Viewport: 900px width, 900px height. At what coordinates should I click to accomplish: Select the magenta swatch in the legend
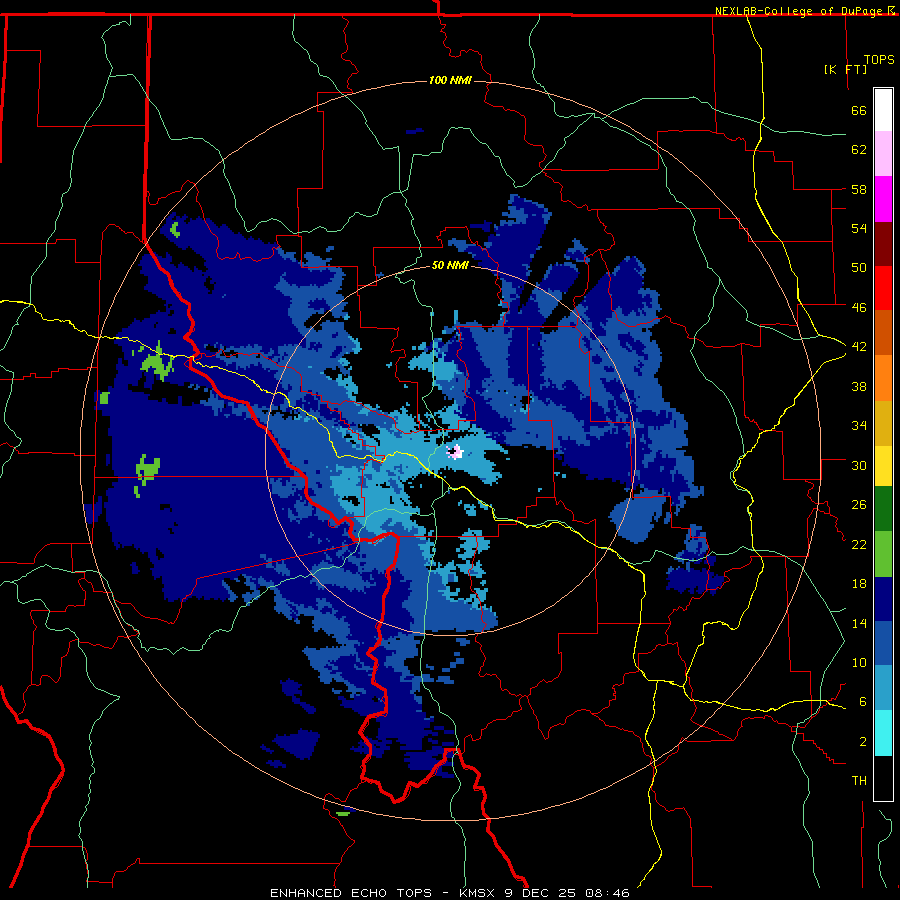(883, 199)
